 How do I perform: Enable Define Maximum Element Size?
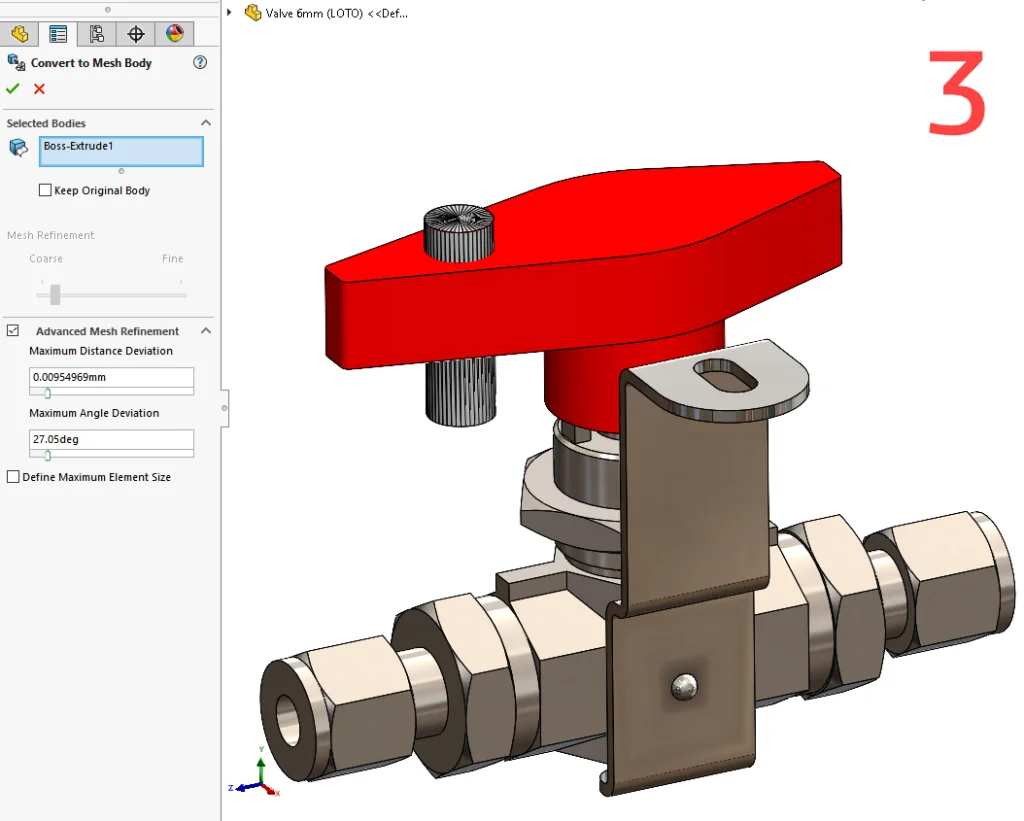coord(13,477)
